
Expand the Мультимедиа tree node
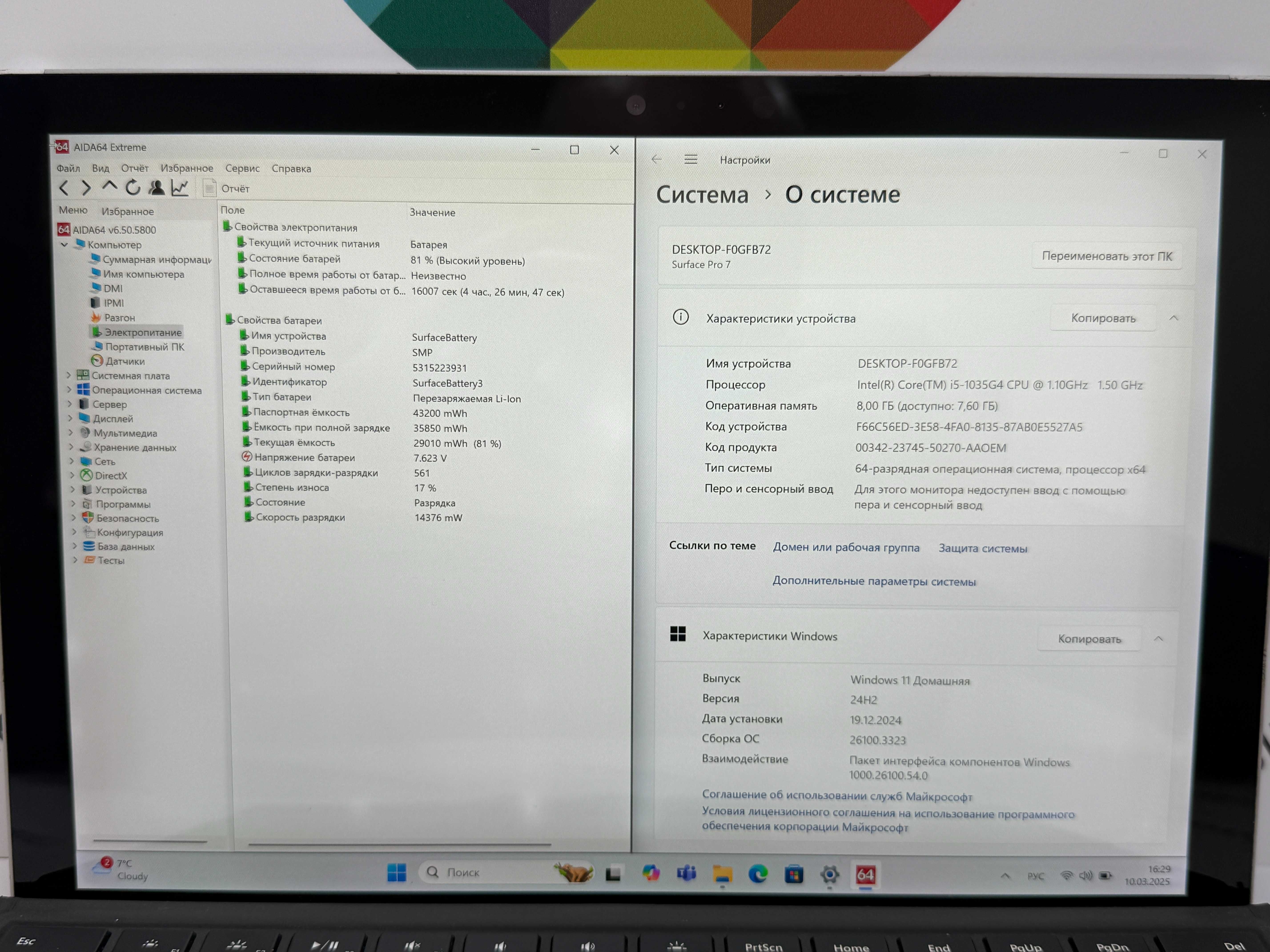coord(71,433)
